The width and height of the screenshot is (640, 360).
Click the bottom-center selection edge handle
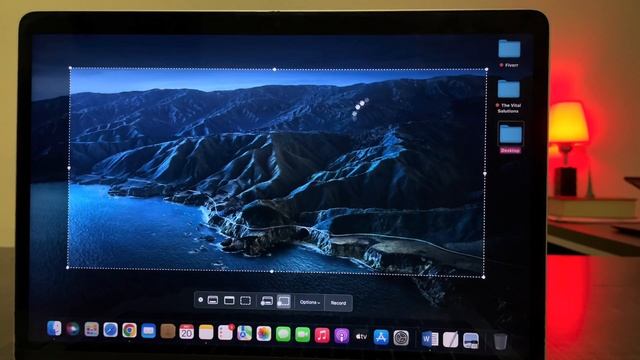coord(272,271)
